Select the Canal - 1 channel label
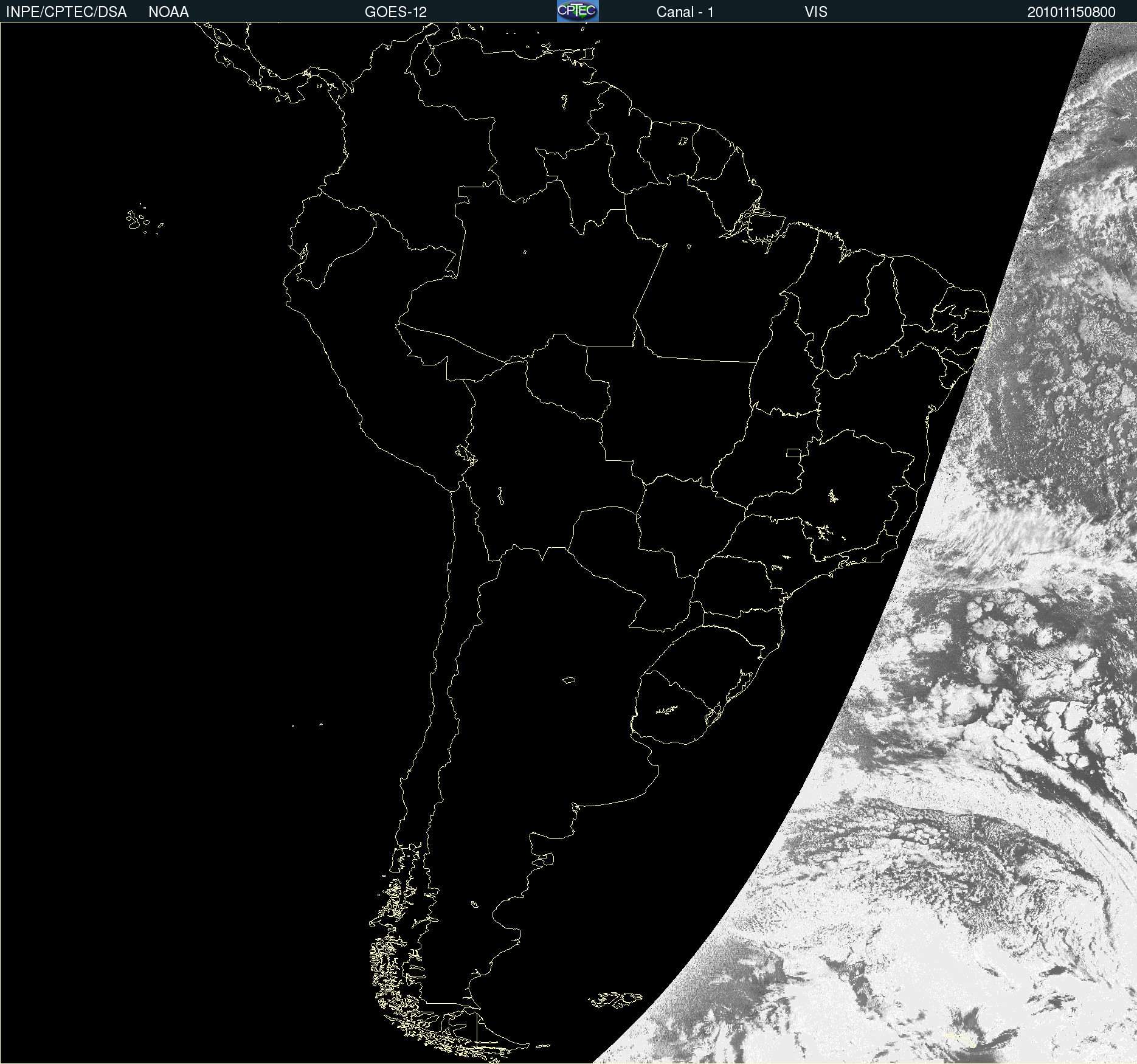This screenshot has height=1064, width=1137. coord(685,12)
